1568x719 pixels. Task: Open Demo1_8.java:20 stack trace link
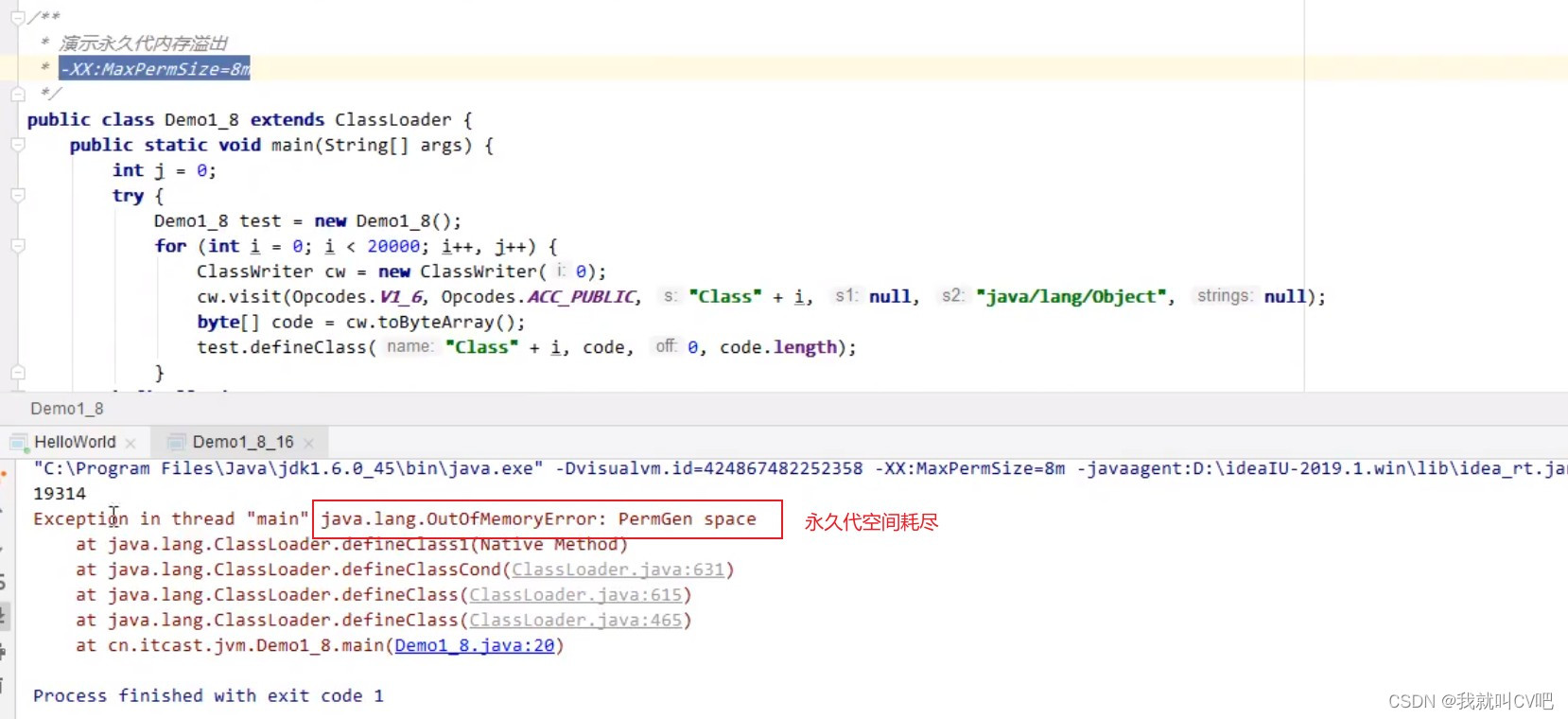click(475, 645)
